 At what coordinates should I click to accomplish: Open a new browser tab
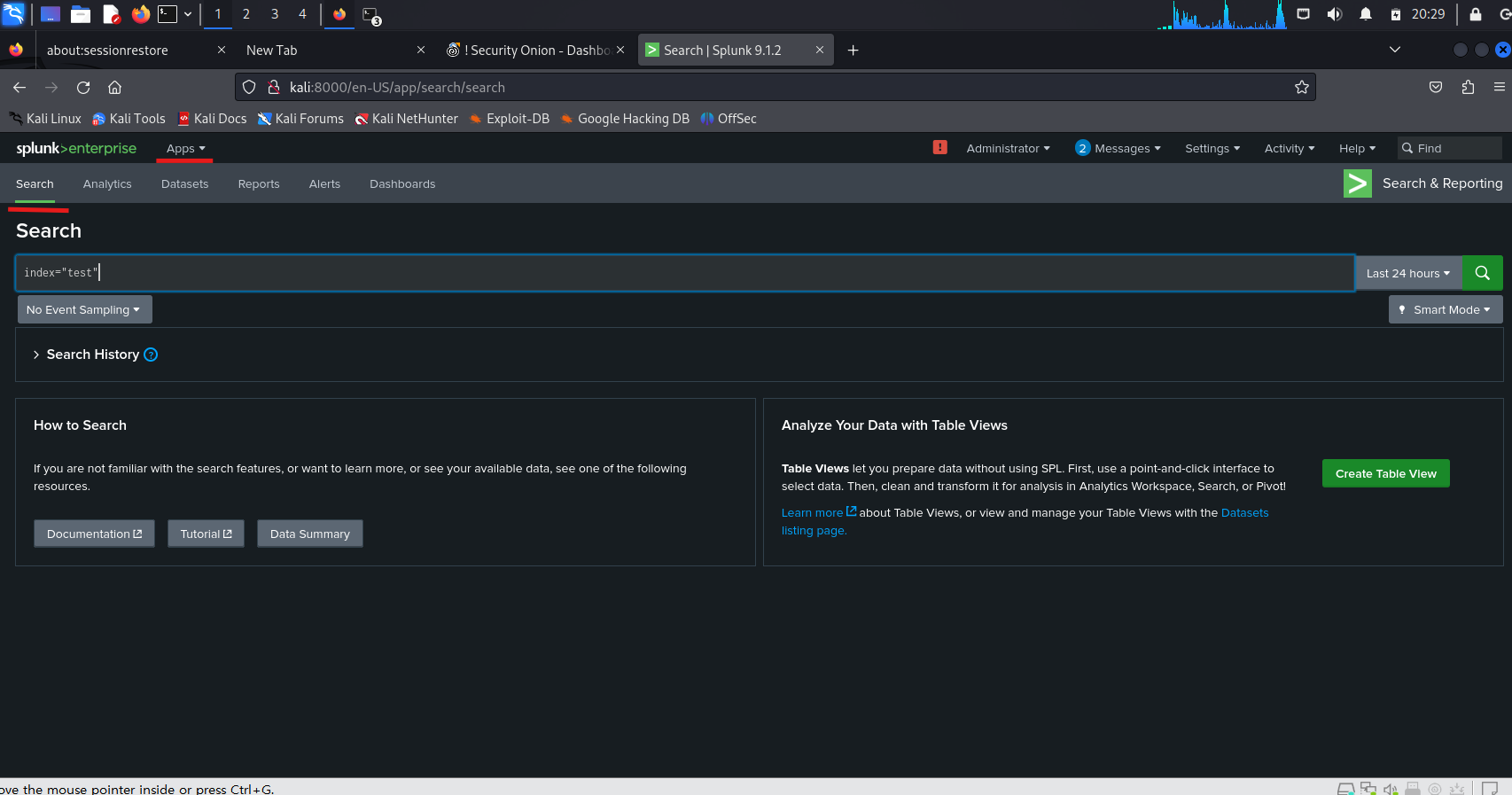pos(853,51)
